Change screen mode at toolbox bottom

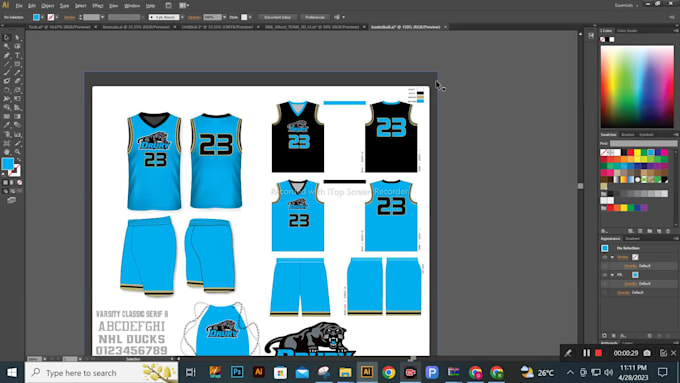11,200
